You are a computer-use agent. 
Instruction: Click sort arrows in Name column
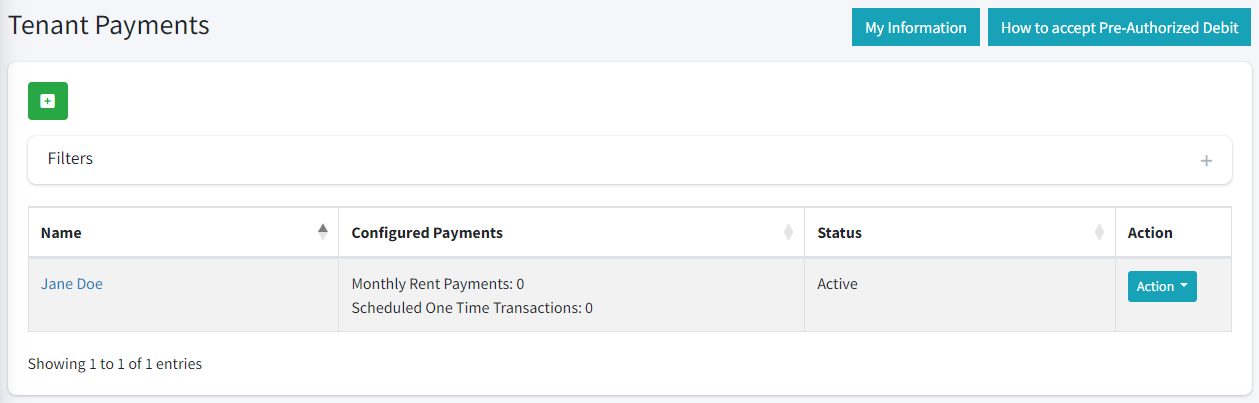pyautogui.click(x=322, y=232)
